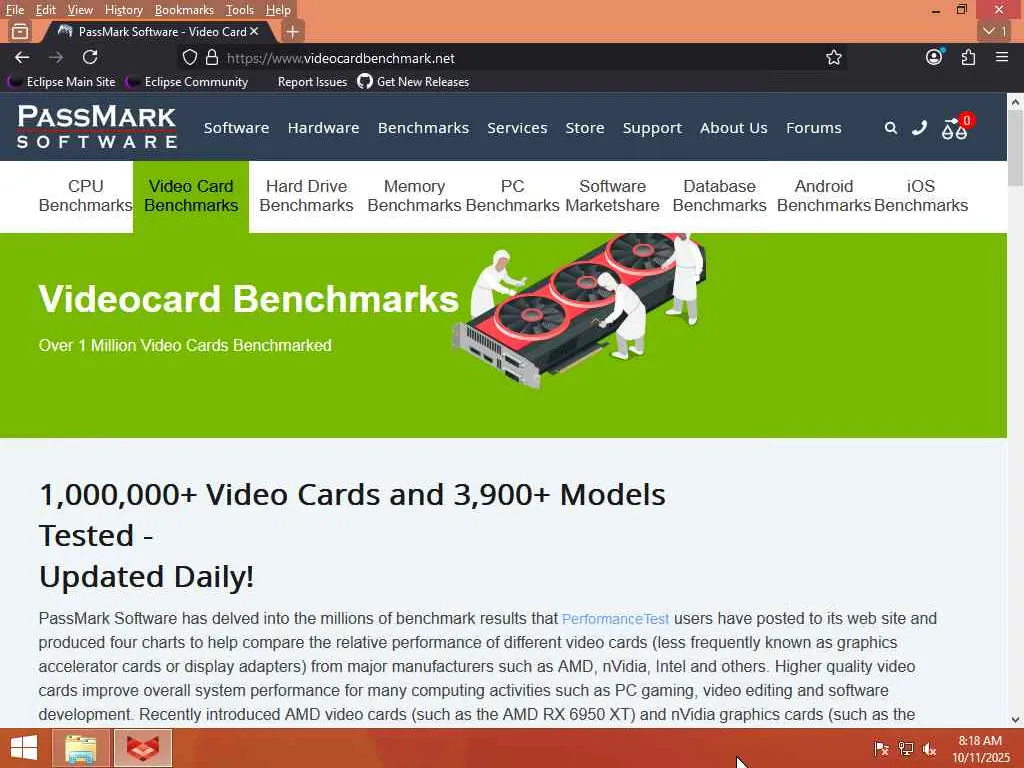Click the muted volume tray icon
The width and height of the screenshot is (1024, 768).
click(x=929, y=749)
